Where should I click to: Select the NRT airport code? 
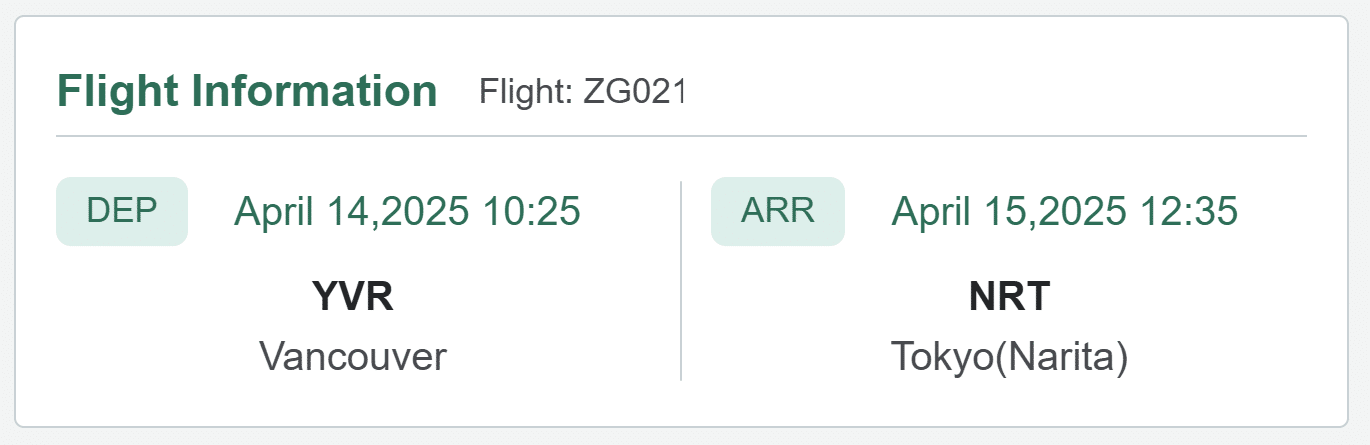click(1010, 297)
